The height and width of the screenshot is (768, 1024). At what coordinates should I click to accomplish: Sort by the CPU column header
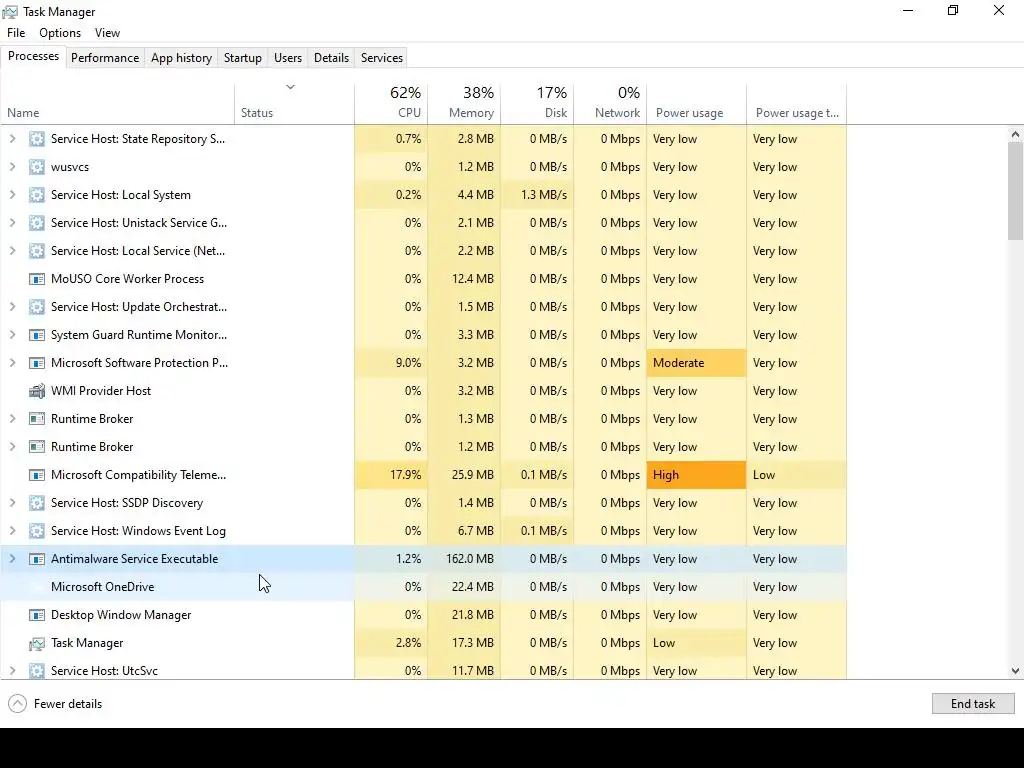tap(391, 103)
